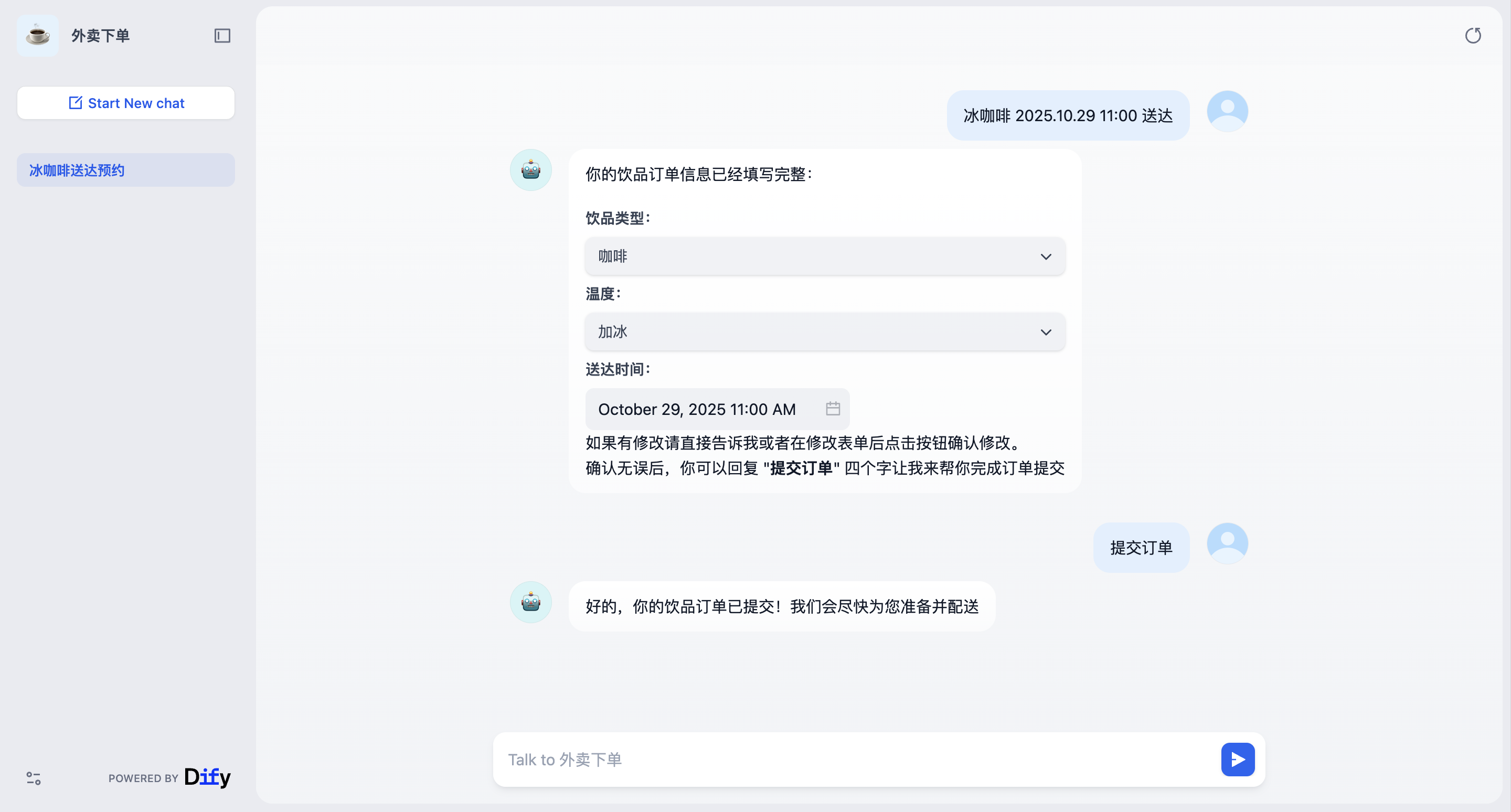Expand the 加冰 temperature dropdown

825,332
